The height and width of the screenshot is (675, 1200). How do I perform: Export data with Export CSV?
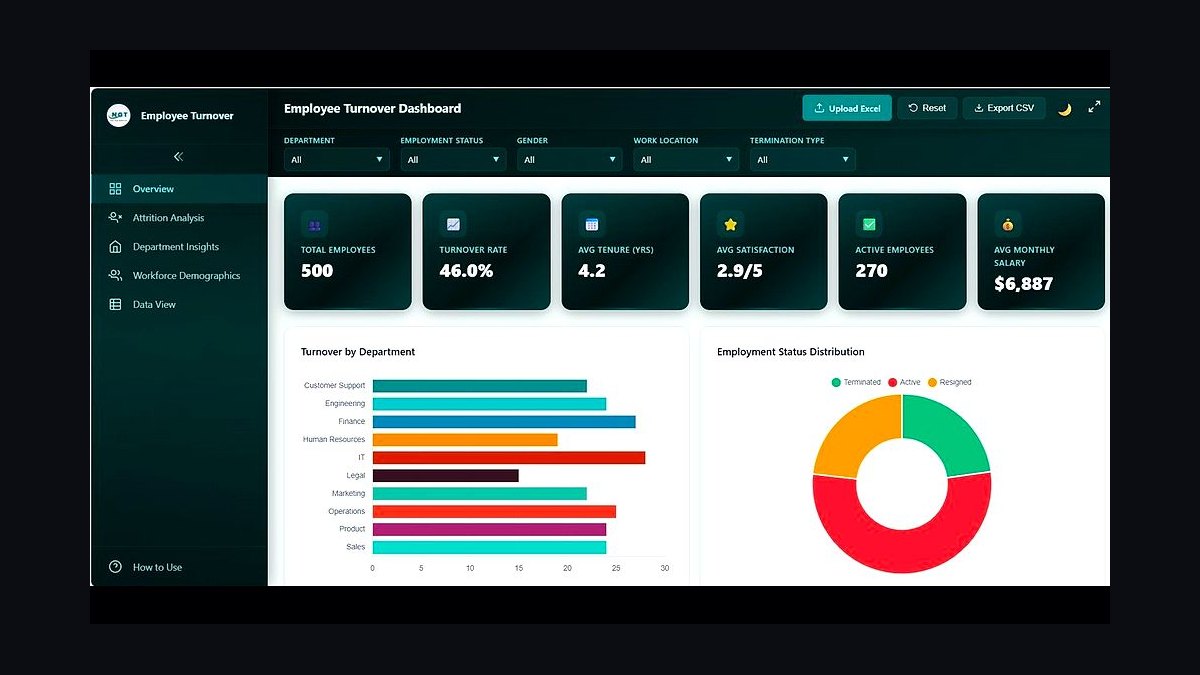(x=1004, y=108)
